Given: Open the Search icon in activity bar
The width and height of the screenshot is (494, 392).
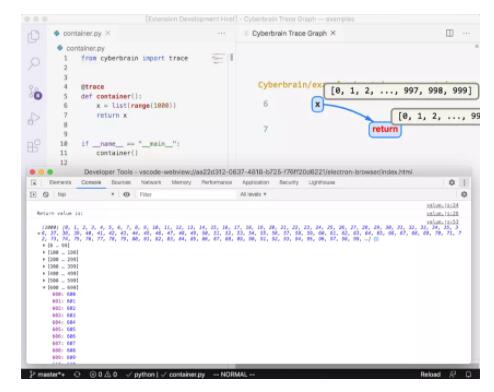Looking at the screenshot, I should (x=33, y=63).
